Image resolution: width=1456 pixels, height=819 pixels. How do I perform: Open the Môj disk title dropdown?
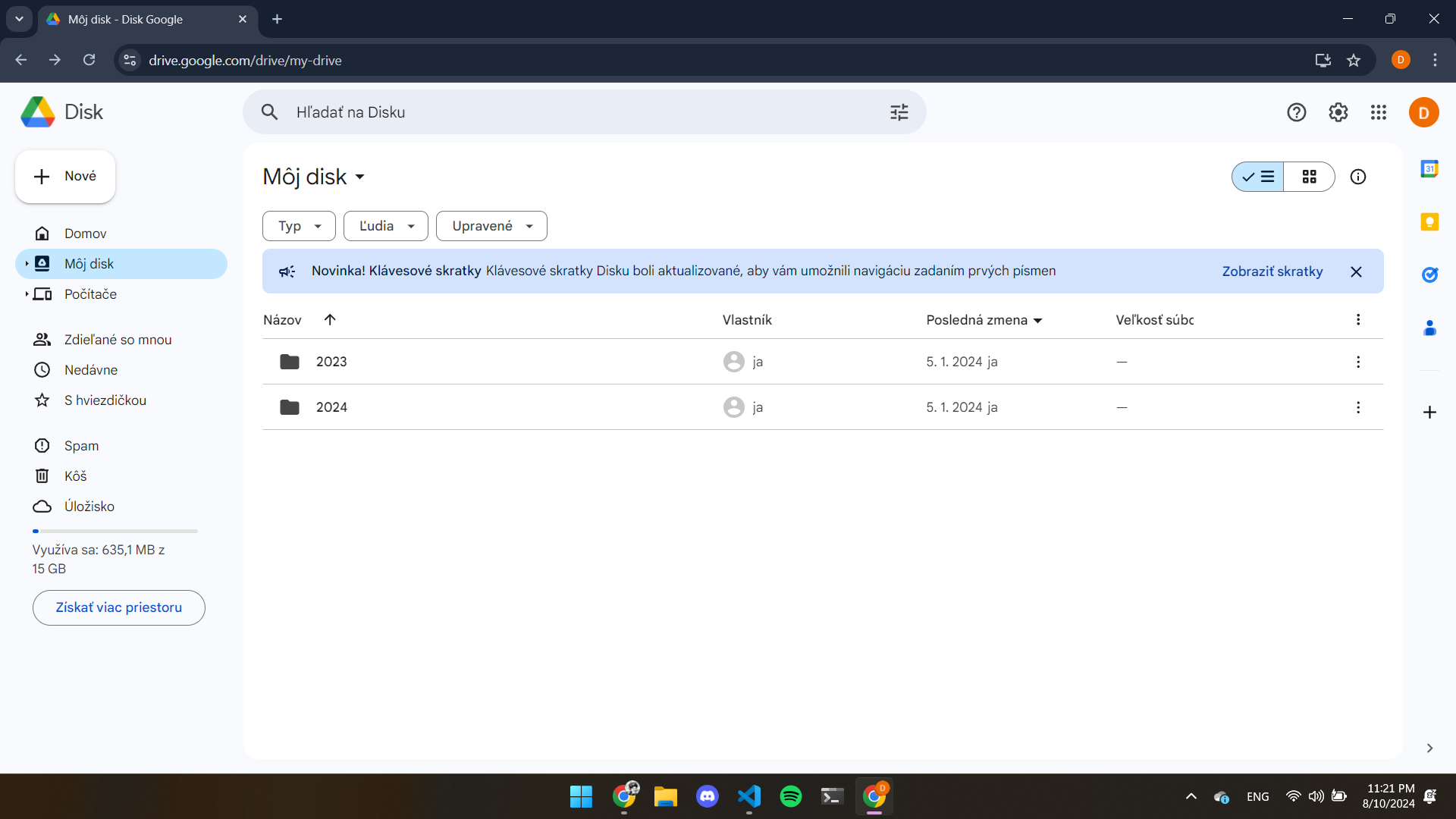[x=314, y=177]
